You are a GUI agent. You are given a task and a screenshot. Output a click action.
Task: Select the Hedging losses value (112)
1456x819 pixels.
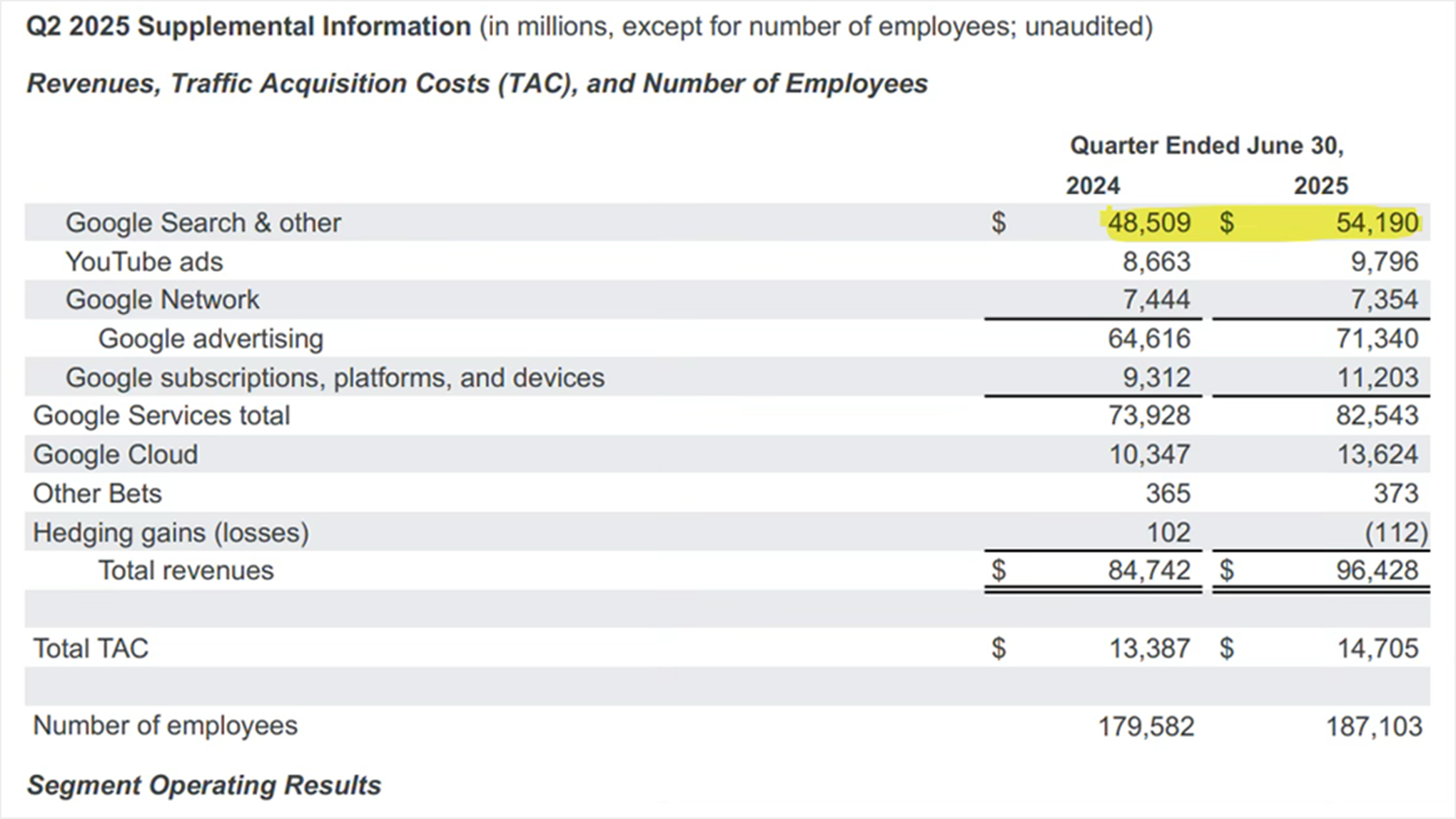pos(1396,533)
